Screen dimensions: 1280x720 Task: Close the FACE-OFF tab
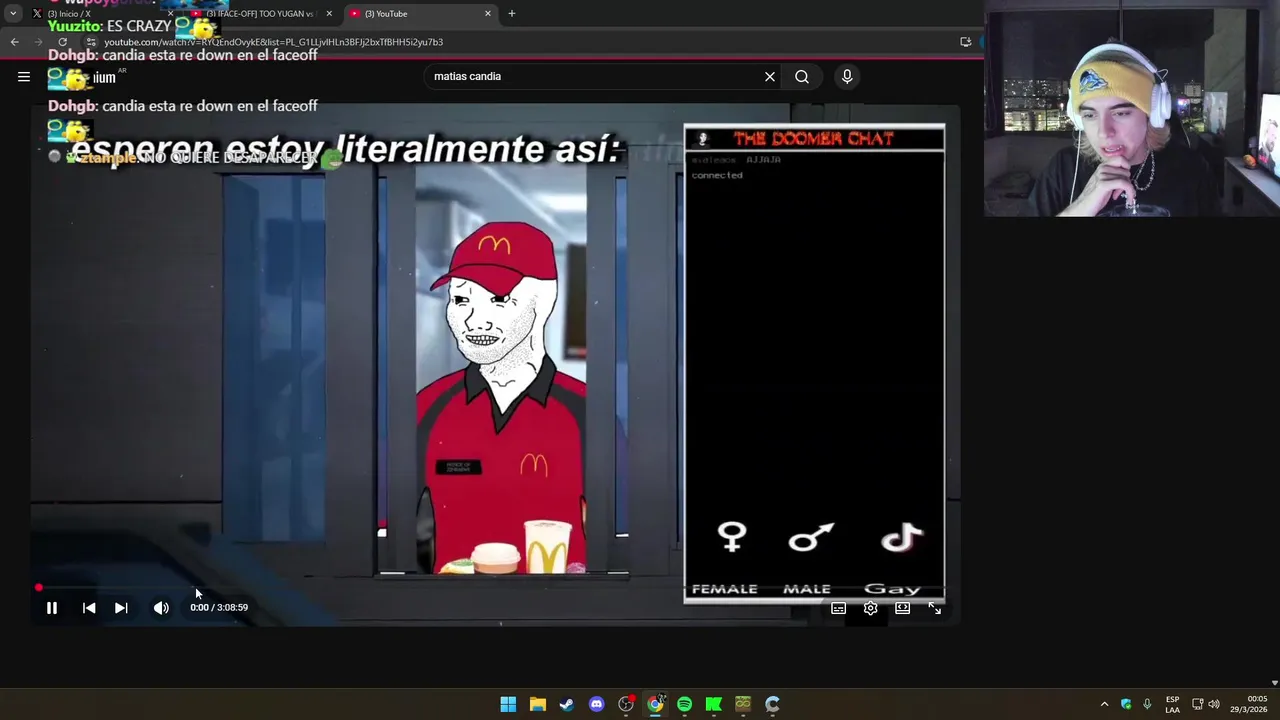point(329,14)
